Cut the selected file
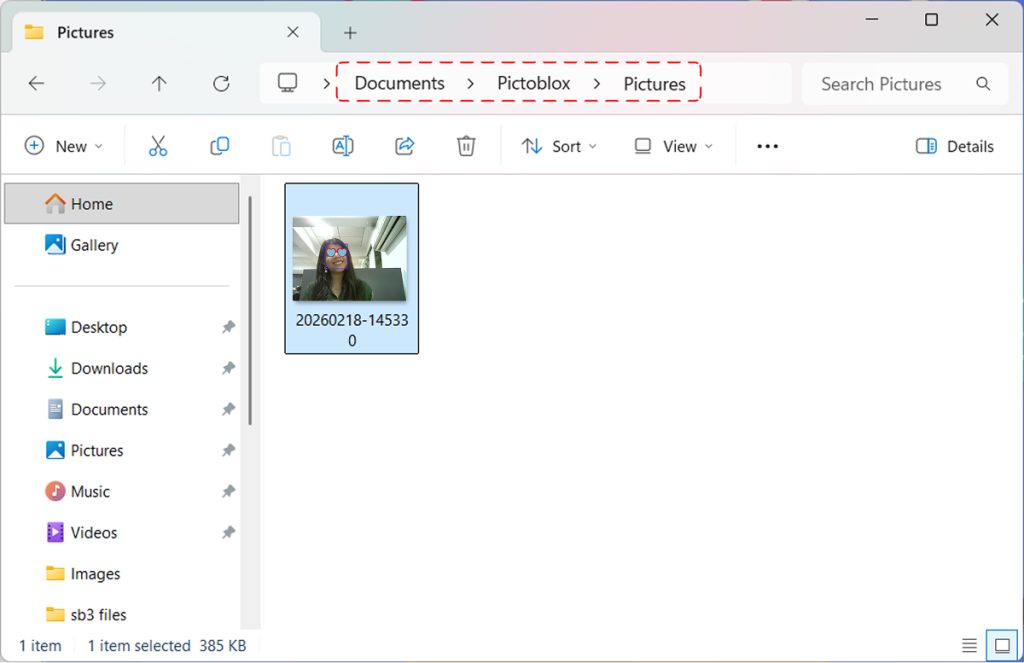 click(157, 146)
